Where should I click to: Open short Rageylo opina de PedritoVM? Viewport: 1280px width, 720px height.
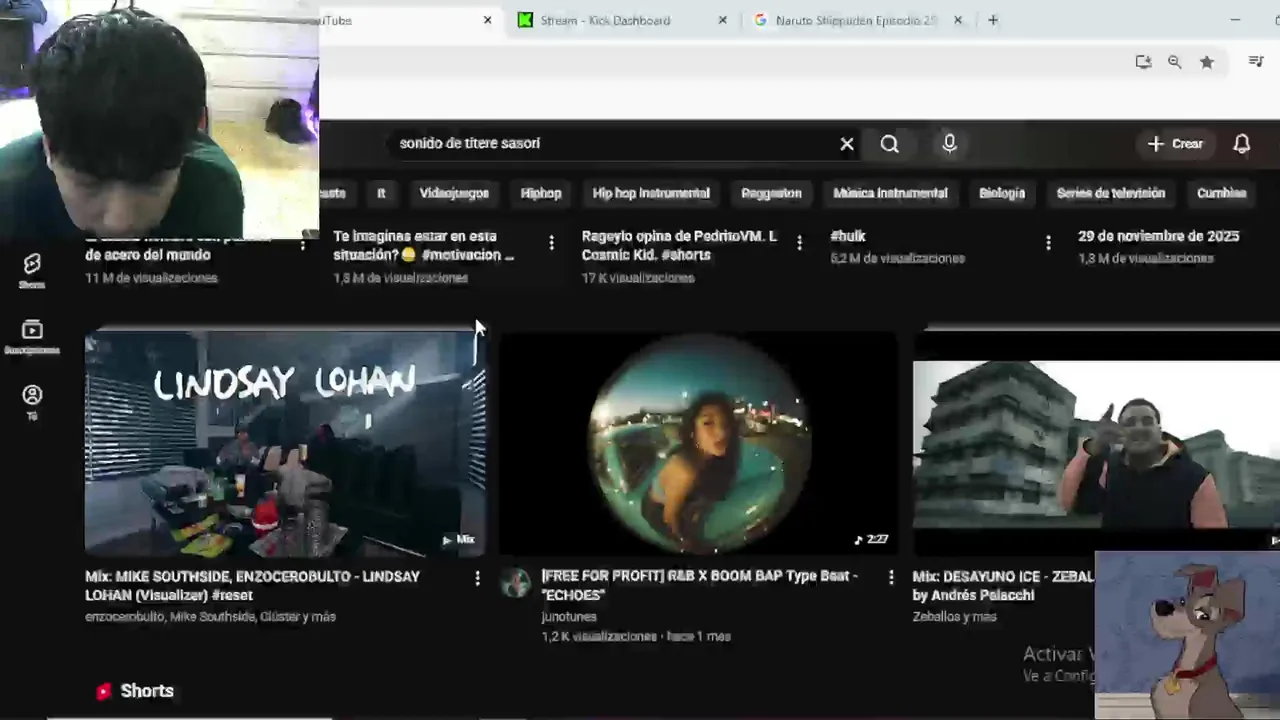pyautogui.click(x=679, y=246)
